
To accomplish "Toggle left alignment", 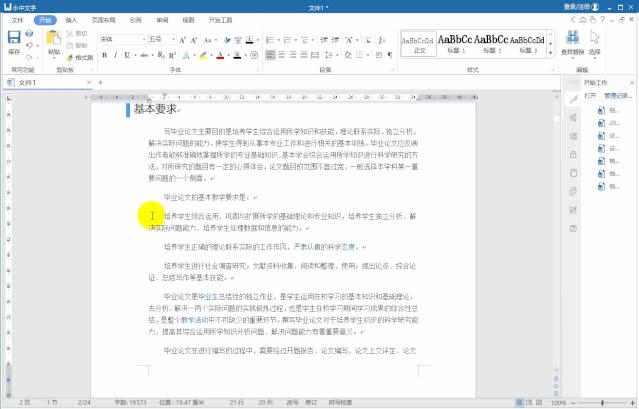I will click(x=270, y=55).
